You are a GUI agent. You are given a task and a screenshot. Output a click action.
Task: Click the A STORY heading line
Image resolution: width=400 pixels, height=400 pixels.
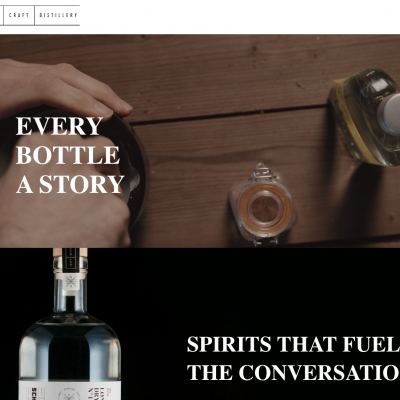coord(70,184)
